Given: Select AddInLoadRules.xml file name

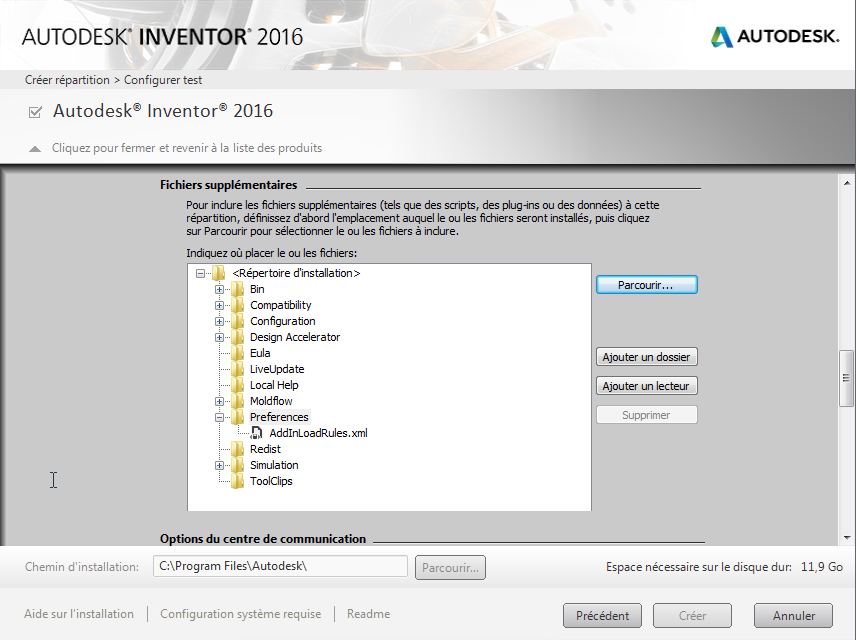Looking at the screenshot, I should (x=318, y=433).
